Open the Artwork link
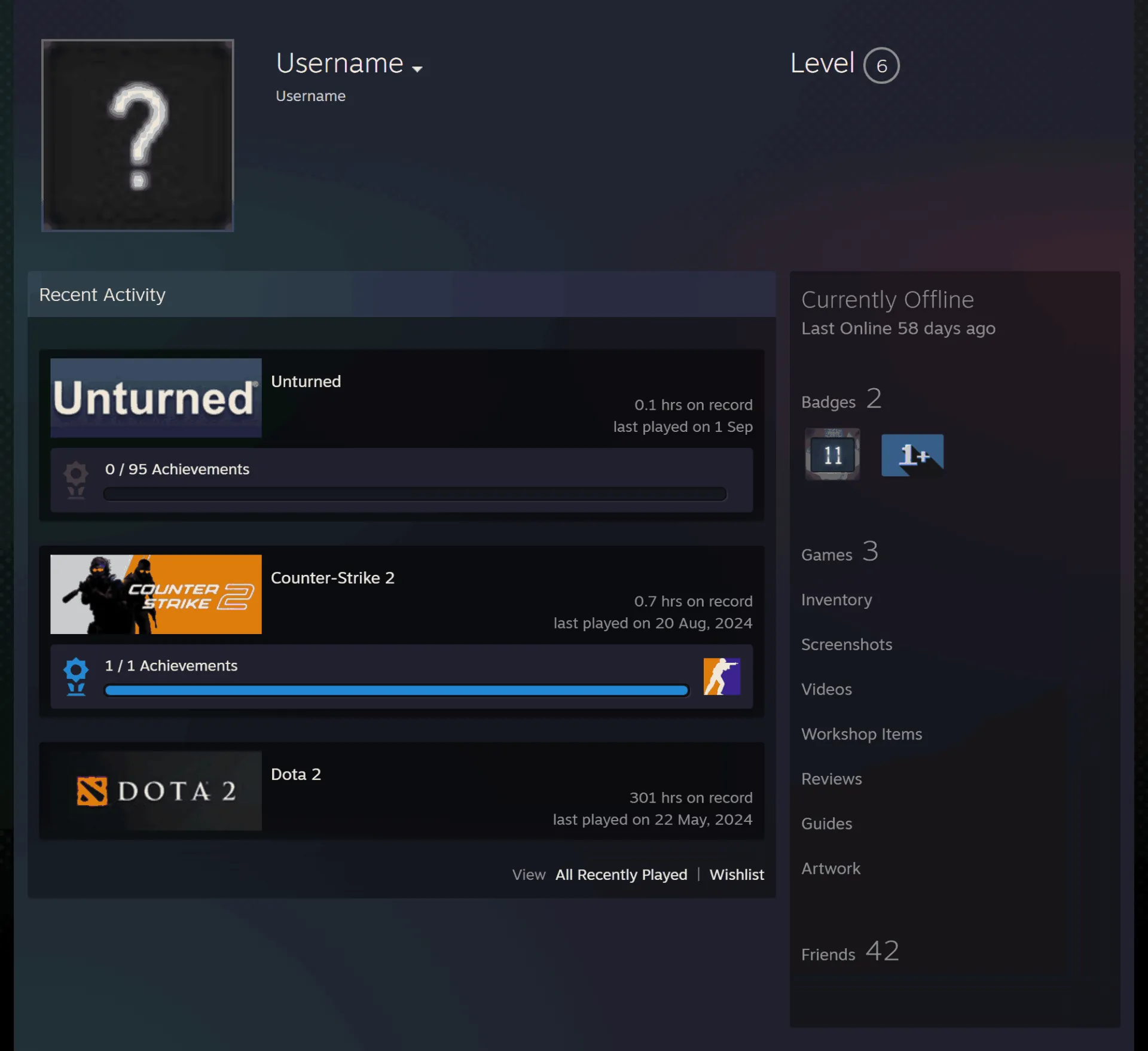The width and height of the screenshot is (1148, 1051). click(x=831, y=869)
